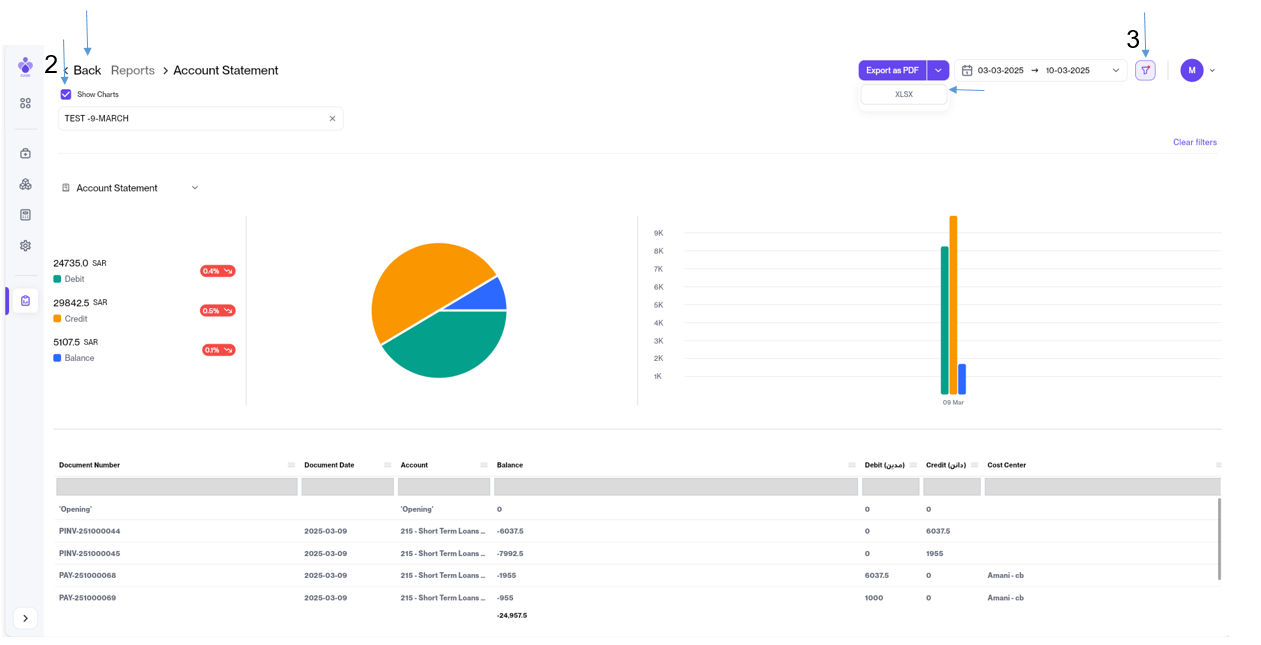The image size is (1261, 645).
Task: Click the Export as PDF button
Action: 892,71
